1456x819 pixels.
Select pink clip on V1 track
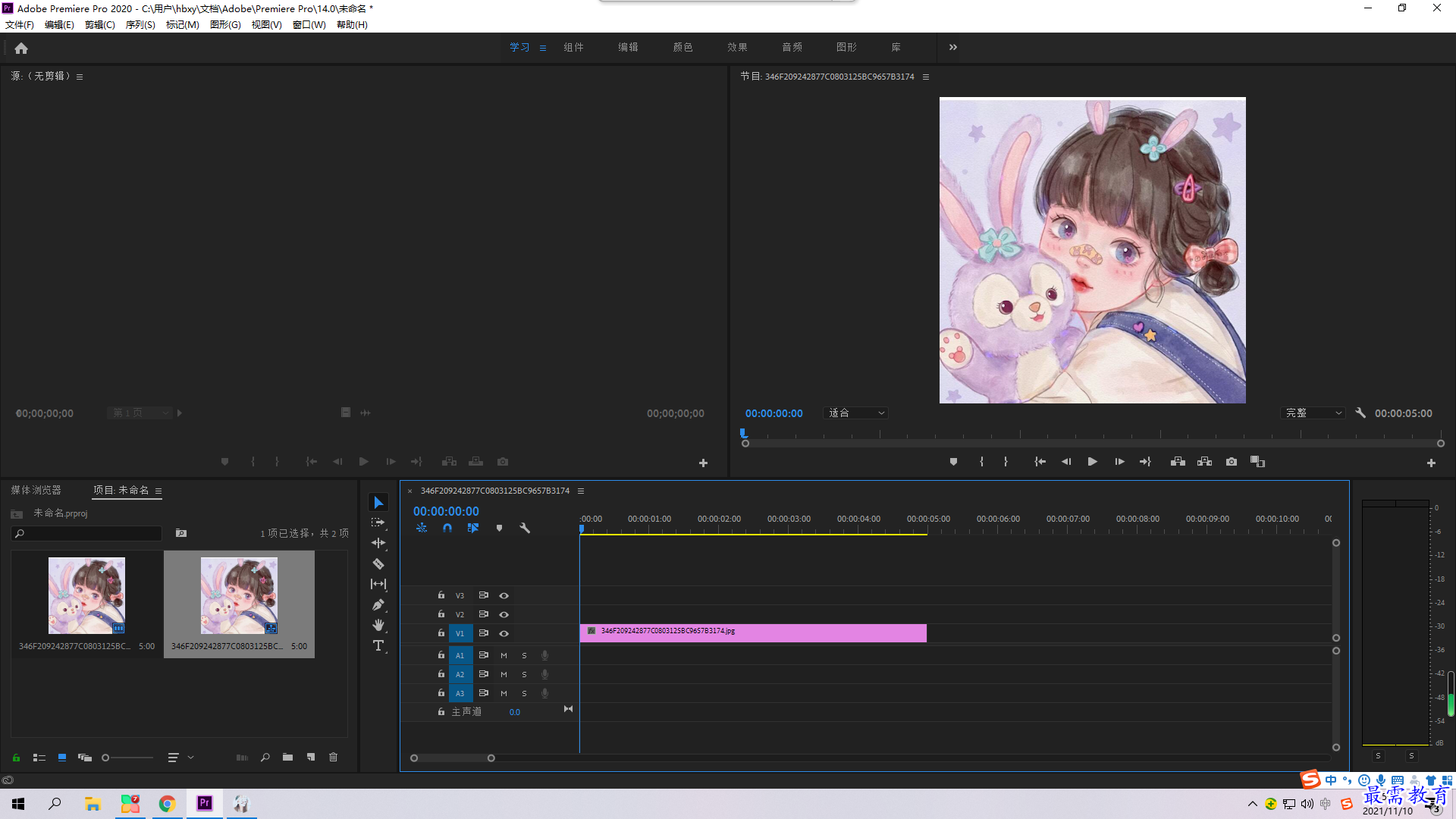(x=753, y=632)
